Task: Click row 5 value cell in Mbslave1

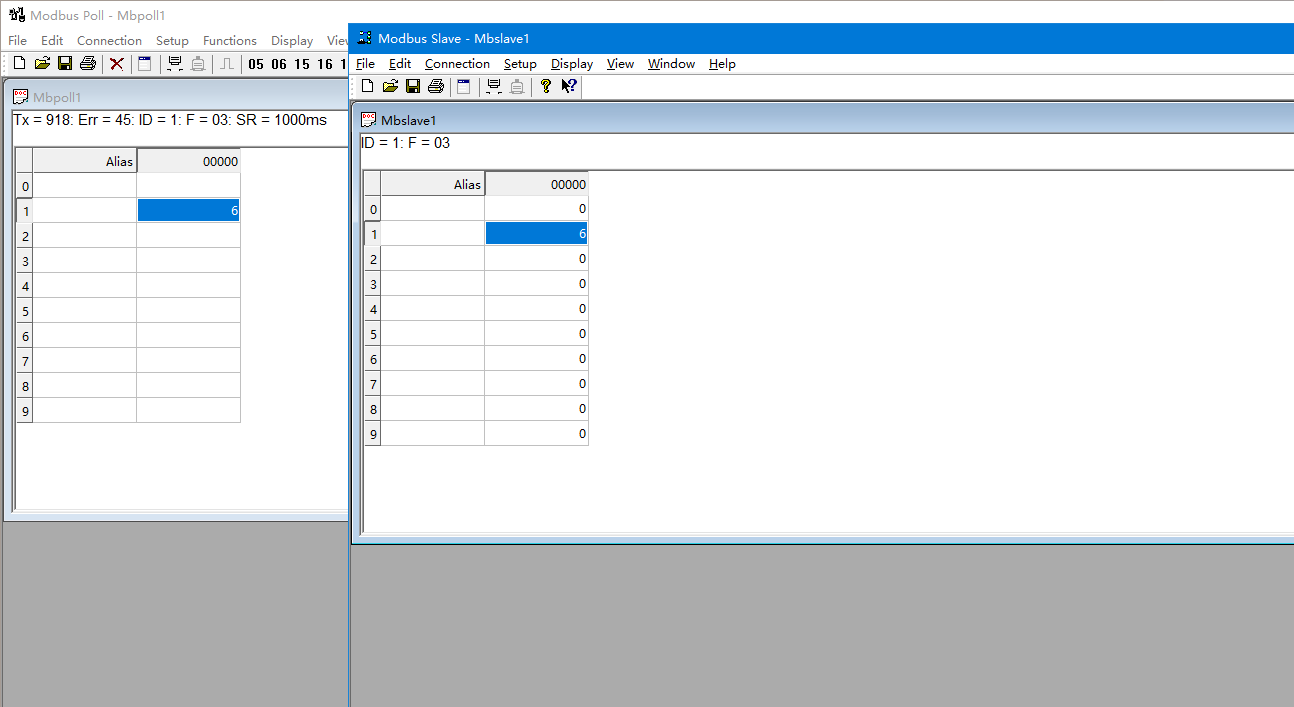Action: pyautogui.click(x=536, y=334)
